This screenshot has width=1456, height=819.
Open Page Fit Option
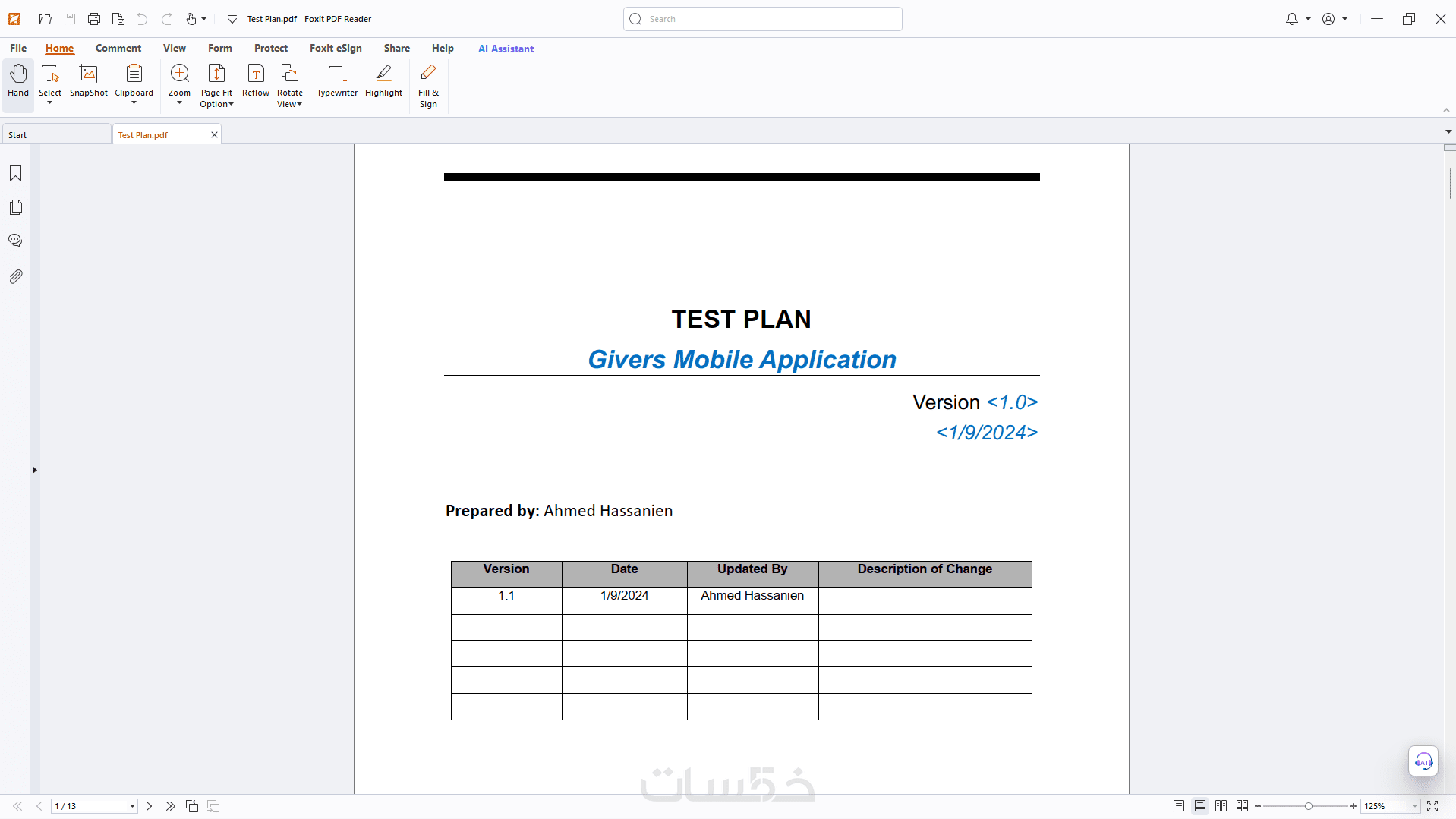pyautogui.click(x=216, y=85)
